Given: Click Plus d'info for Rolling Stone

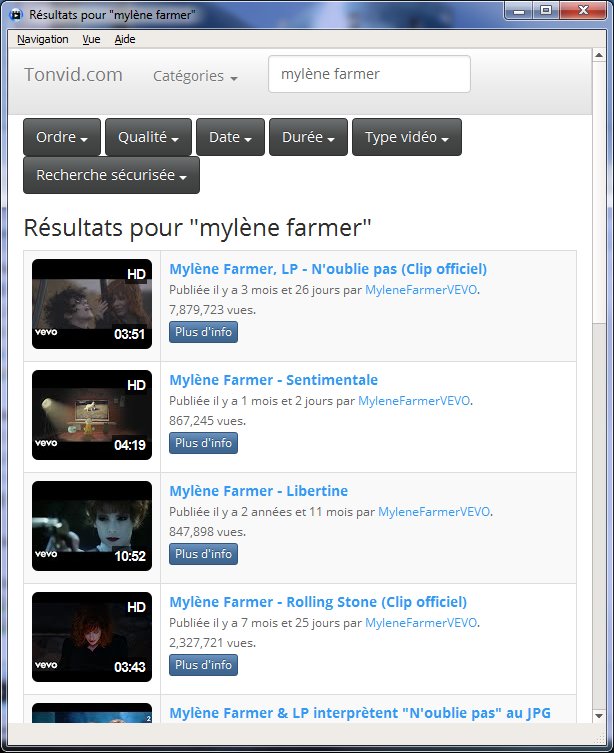Looking at the screenshot, I should (203, 665).
